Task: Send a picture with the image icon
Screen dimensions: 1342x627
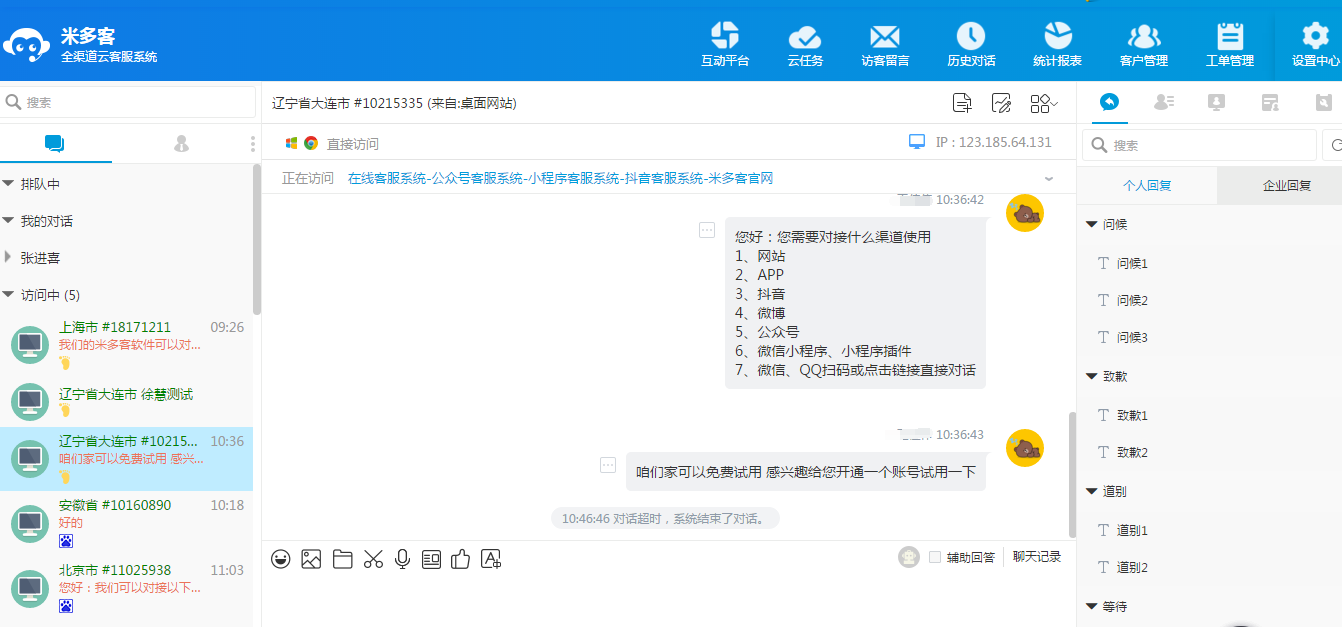Action: [311, 559]
